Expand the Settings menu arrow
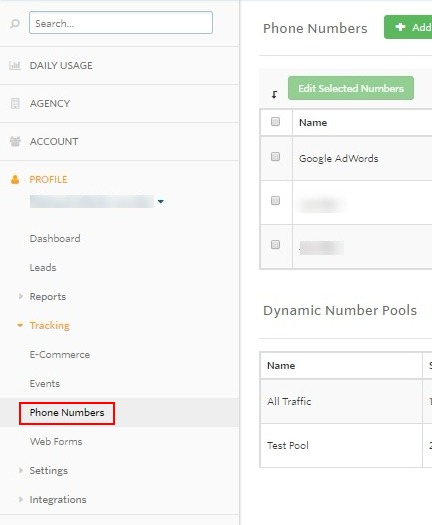This screenshot has width=432, height=525. [21, 470]
